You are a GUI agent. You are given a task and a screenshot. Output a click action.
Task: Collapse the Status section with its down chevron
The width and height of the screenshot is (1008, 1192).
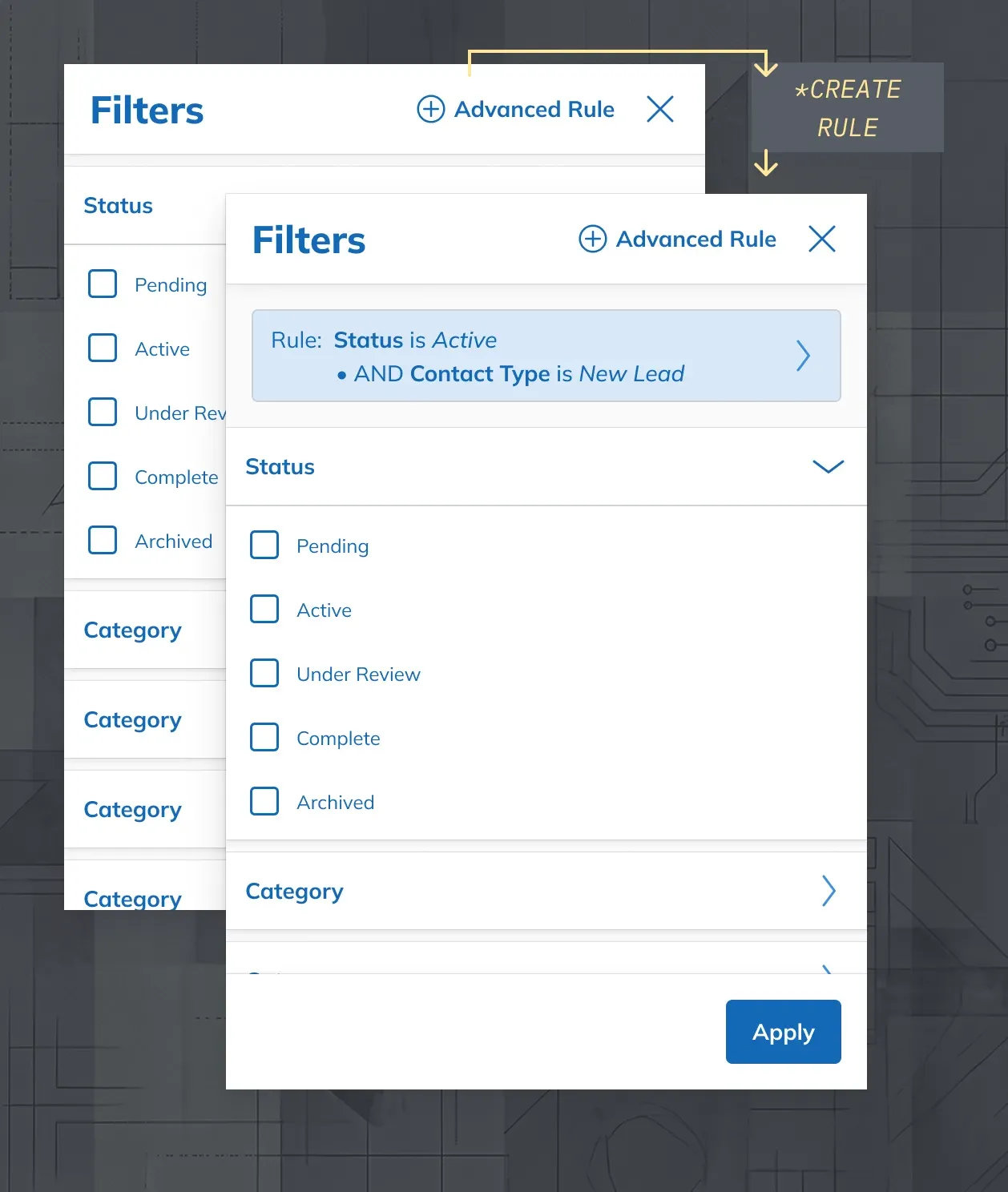829,467
